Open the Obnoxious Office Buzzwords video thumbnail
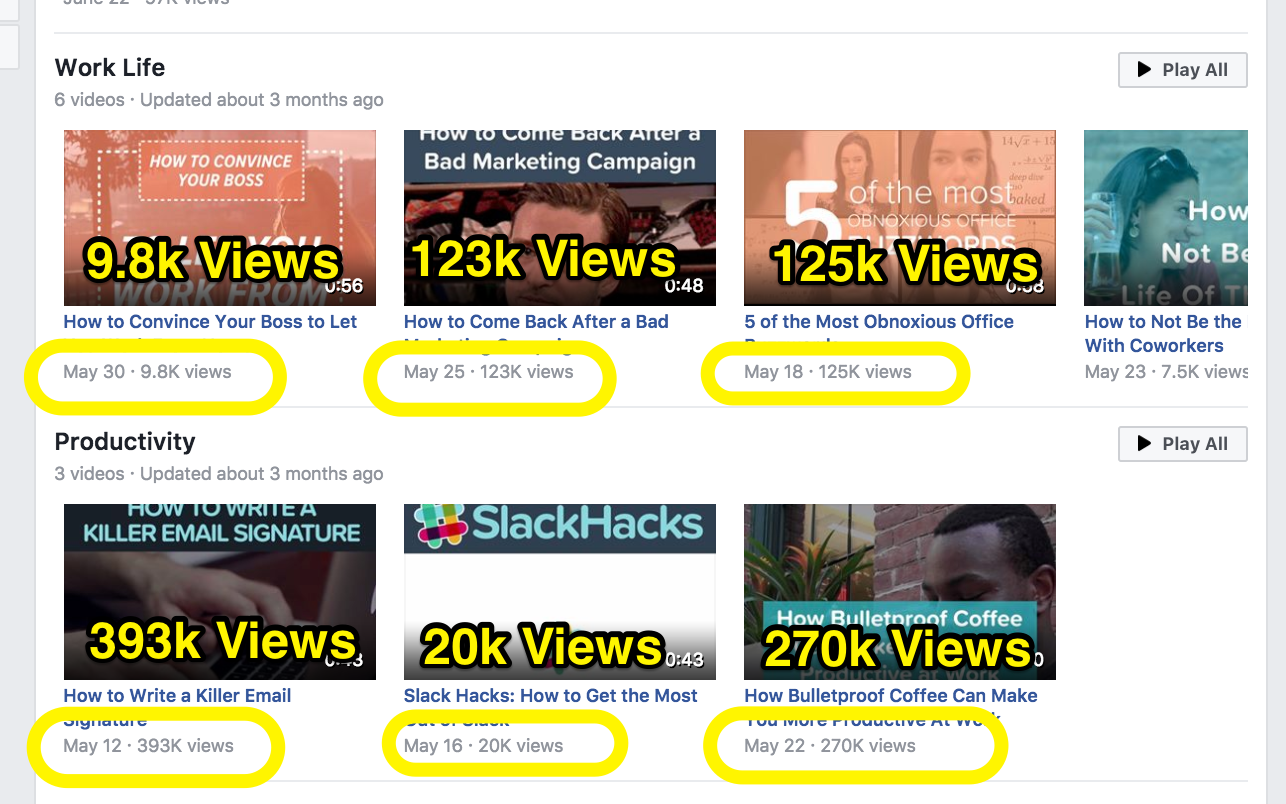The width and height of the screenshot is (1286, 804). pyautogui.click(x=900, y=218)
